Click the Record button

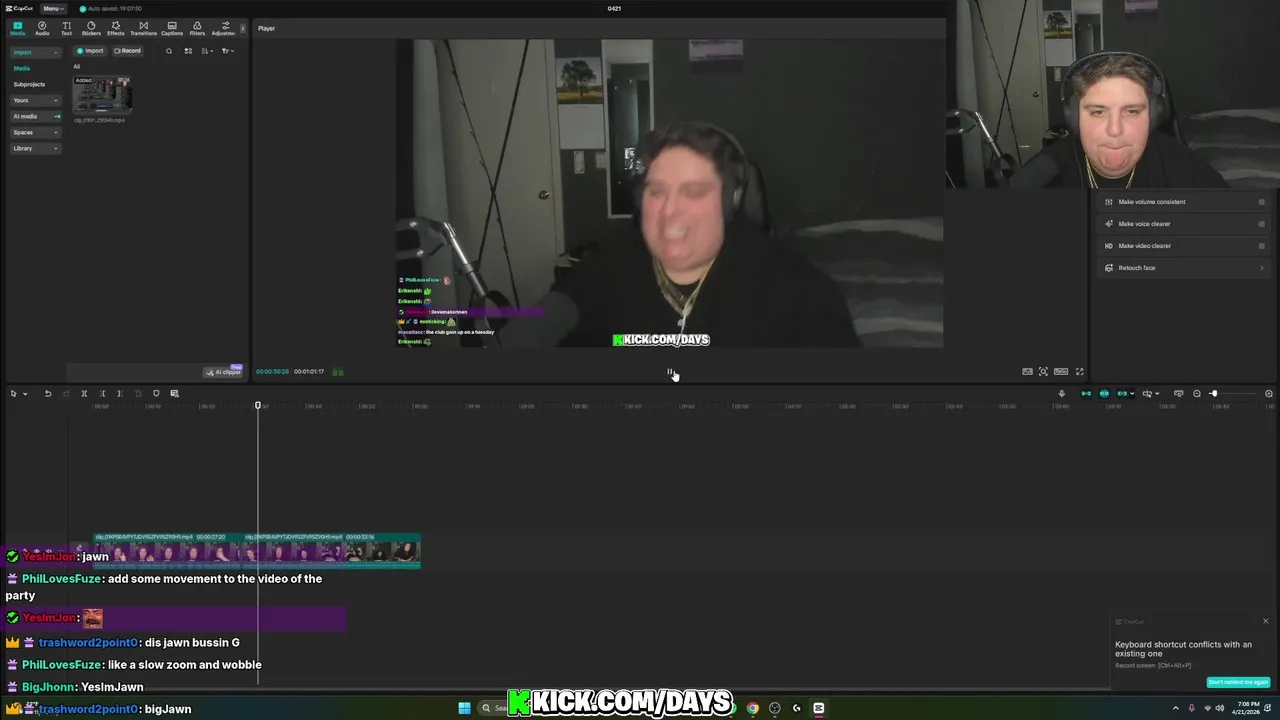[127, 51]
